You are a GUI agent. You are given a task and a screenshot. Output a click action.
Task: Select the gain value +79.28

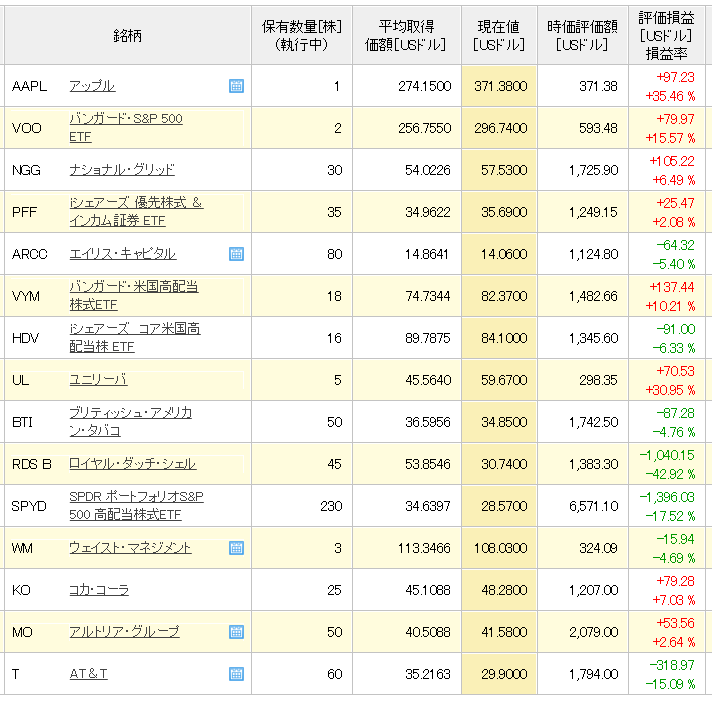click(675, 581)
